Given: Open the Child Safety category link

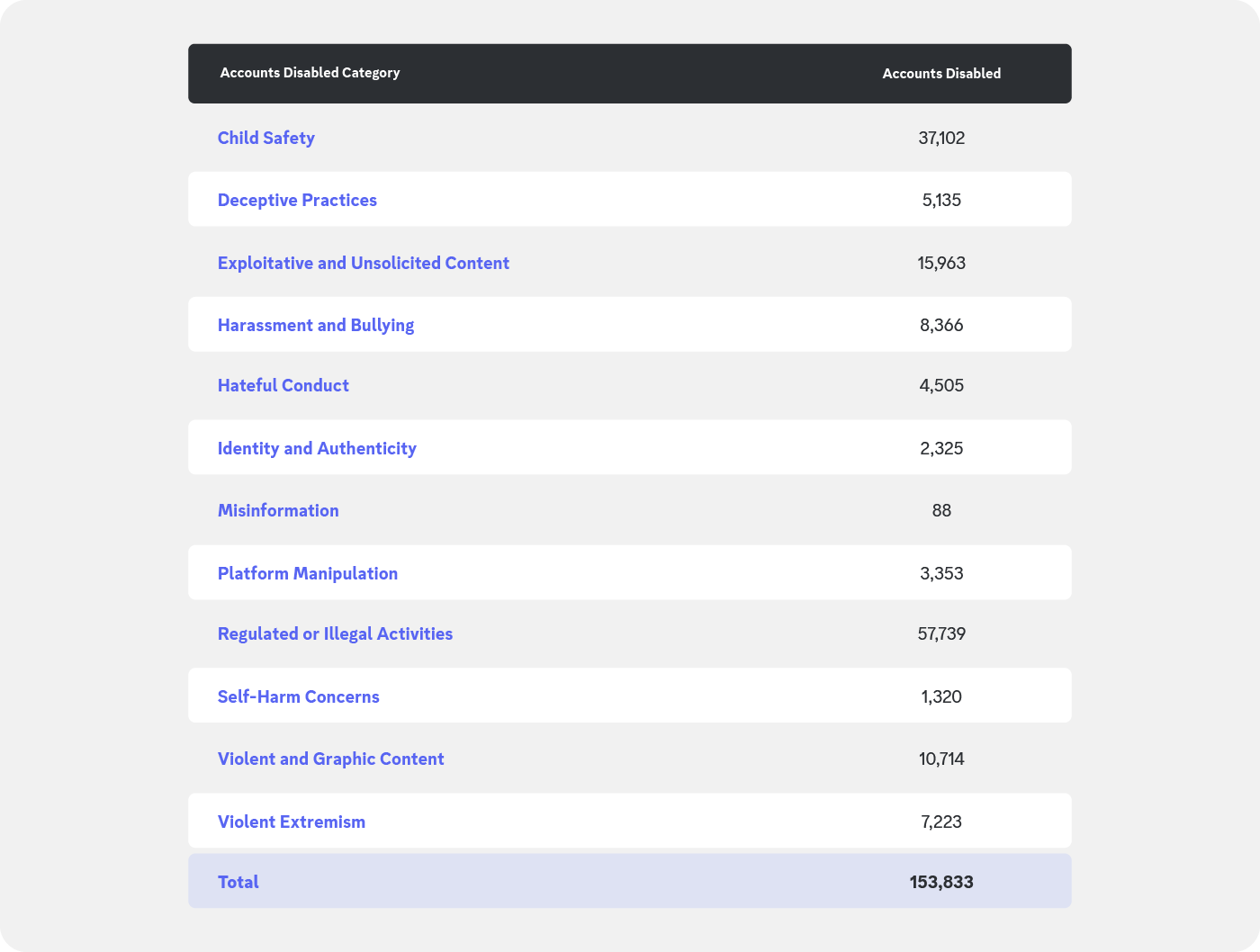Looking at the screenshot, I should pos(265,138).
